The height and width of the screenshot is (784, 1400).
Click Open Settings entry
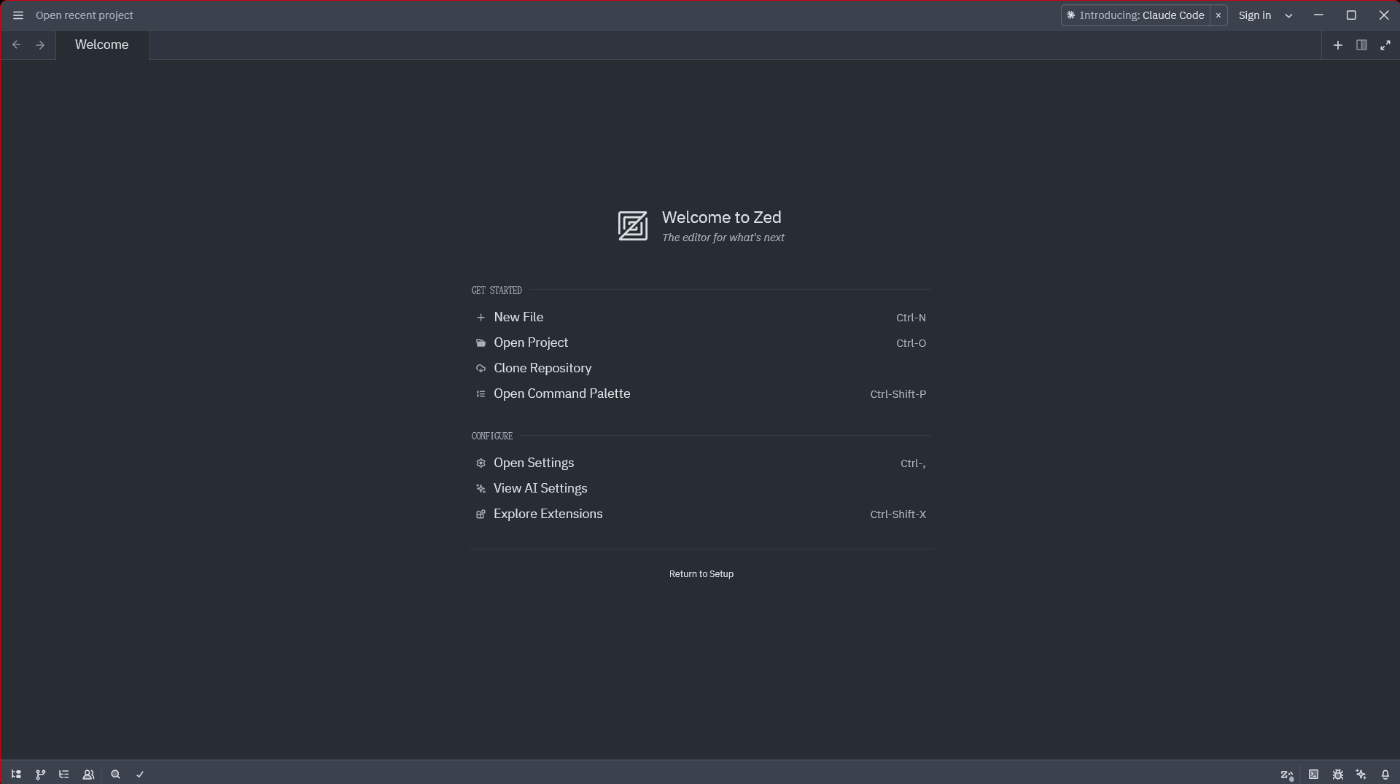pyautogui.click(x=700, y=463)
